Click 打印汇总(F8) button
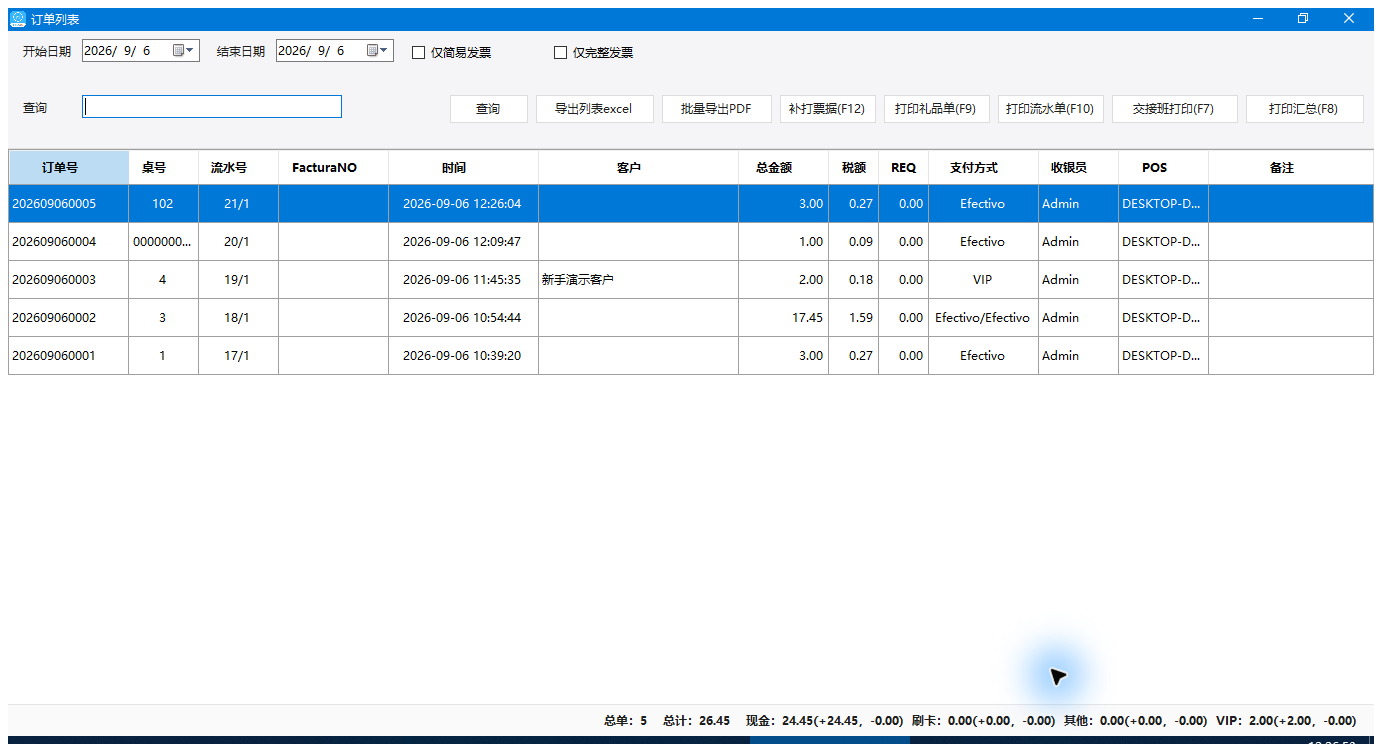The image size is (1382, 744). 1304,109
